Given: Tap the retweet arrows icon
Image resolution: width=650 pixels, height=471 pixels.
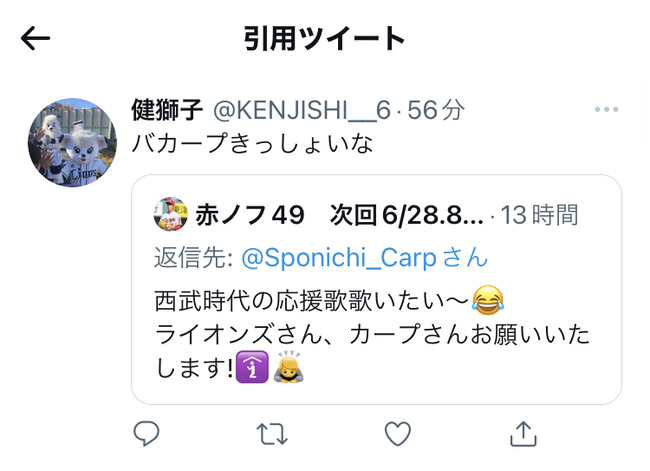Looking at the screenshot, I should tap(272, 434).
